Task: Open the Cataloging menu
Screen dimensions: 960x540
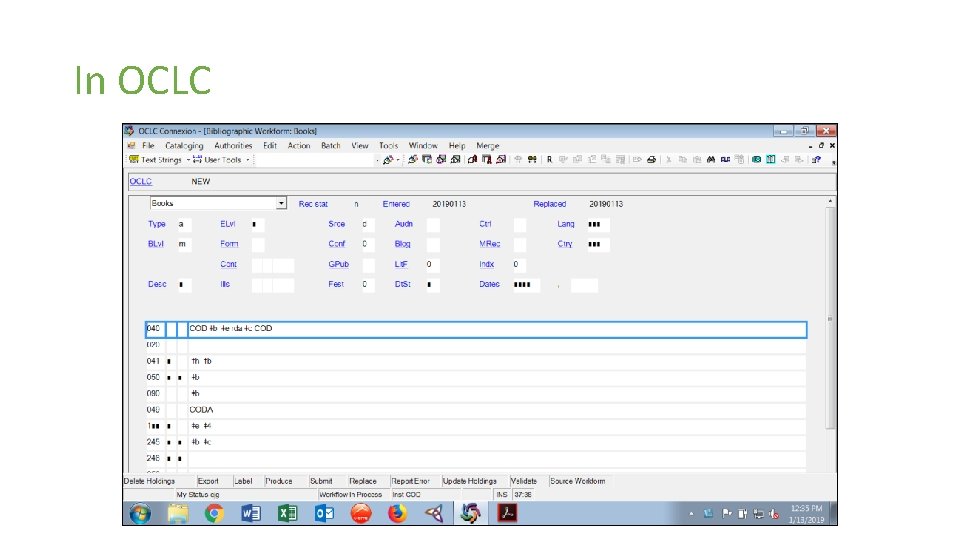Action: pos(184,146)
